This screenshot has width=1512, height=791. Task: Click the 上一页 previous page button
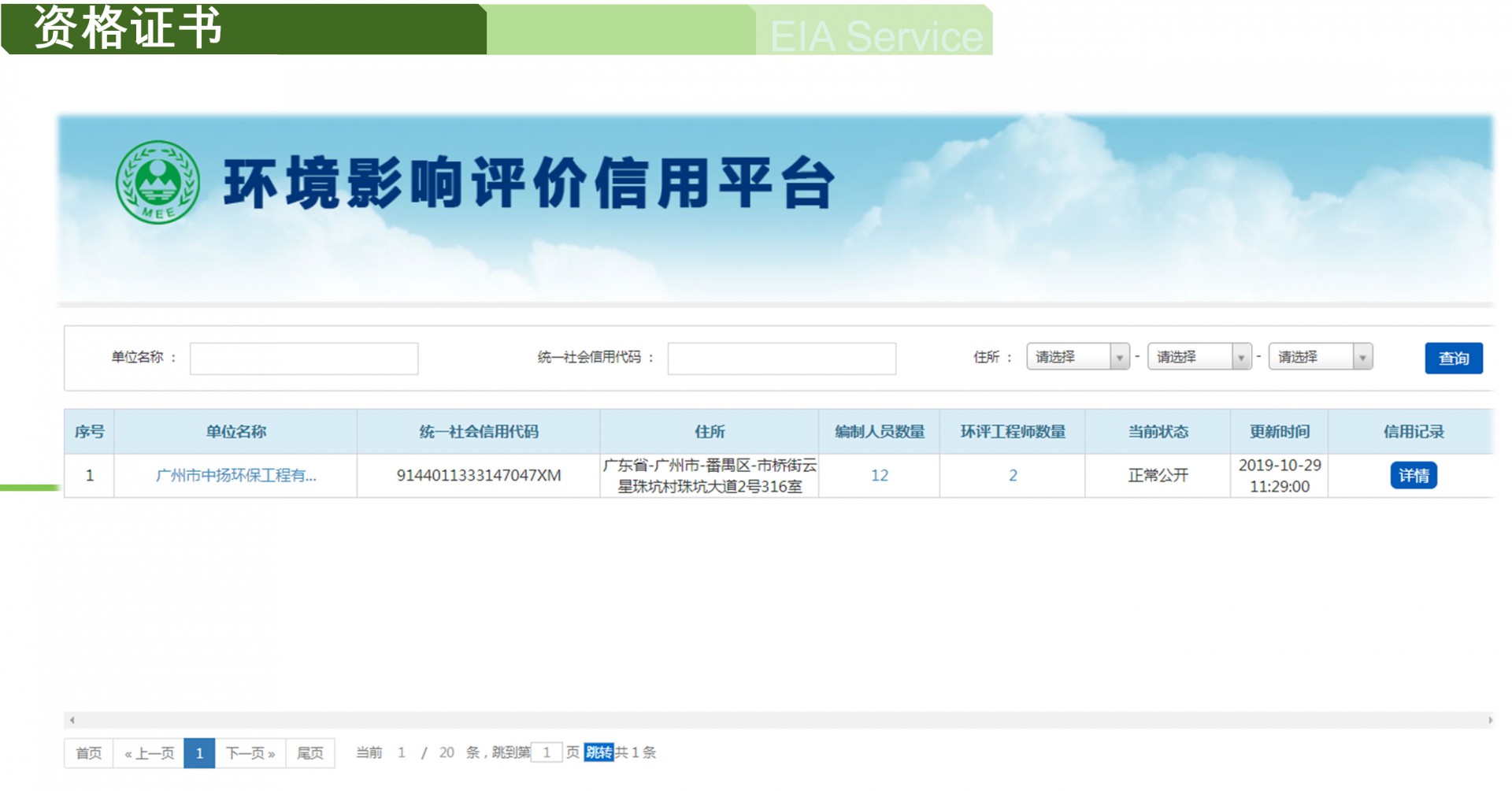[x=149, y=753]
